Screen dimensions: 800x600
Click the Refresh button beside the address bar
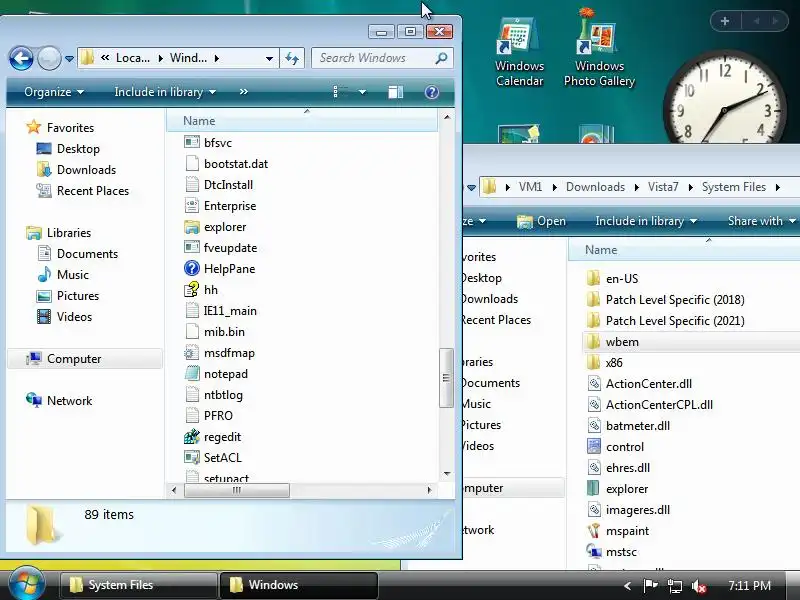click(x=292, y=58)
